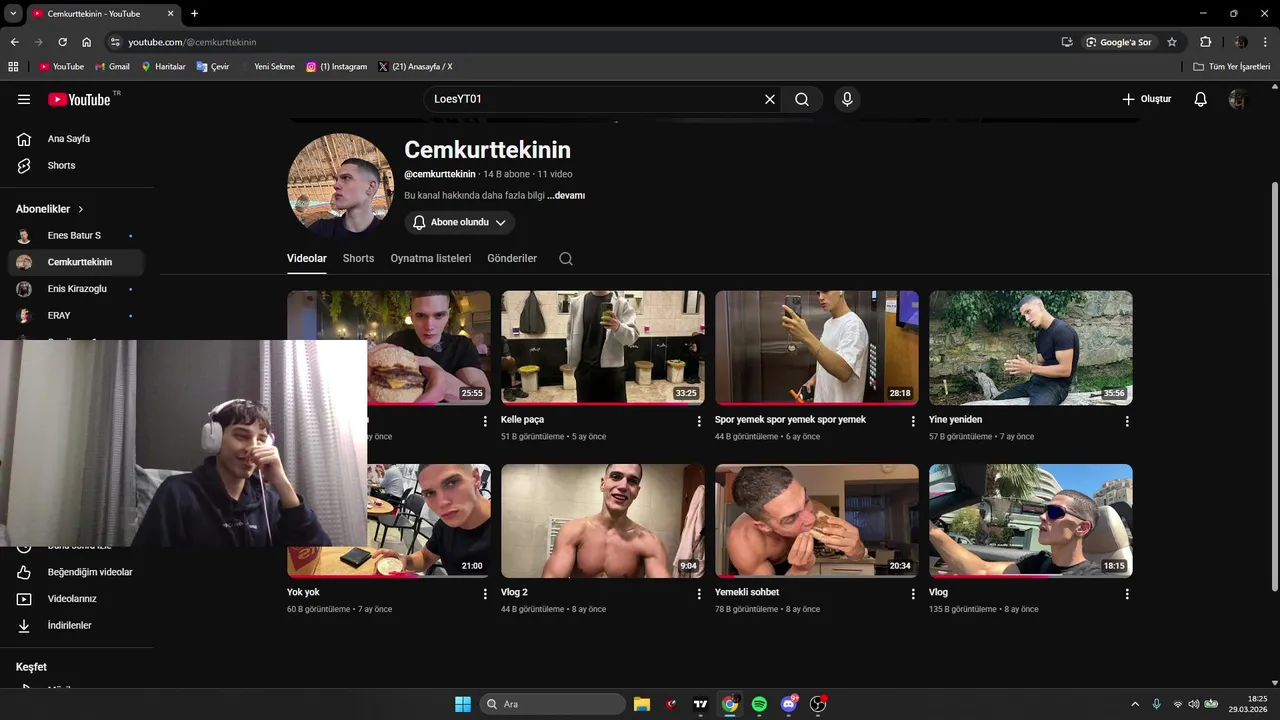Open Tüm Yer İşaretleri folder
This screenshot has height=720, width=1280.
pos(1232,66)
